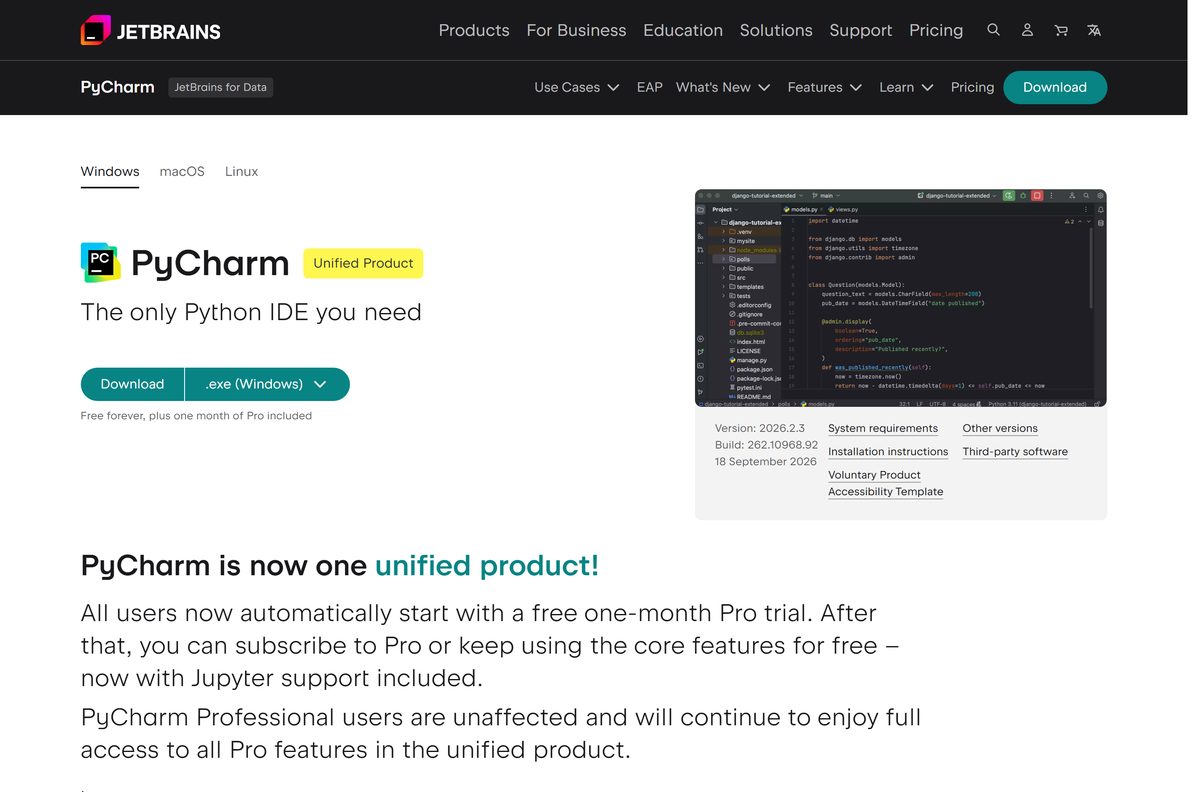The width and height of the screenshot is (1200, 792).
Task: Open Pricing in the top JetBrains bar
Action: tap(936, 30)
